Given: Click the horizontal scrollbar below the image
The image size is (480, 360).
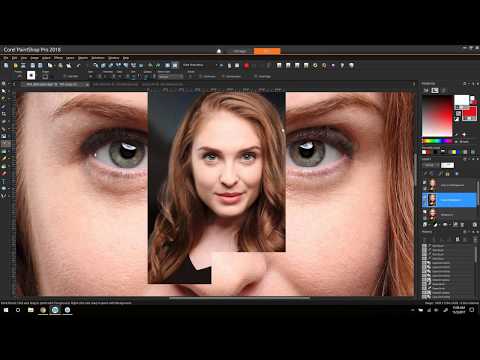Looking at the screenshot, I should pos(239,298).
